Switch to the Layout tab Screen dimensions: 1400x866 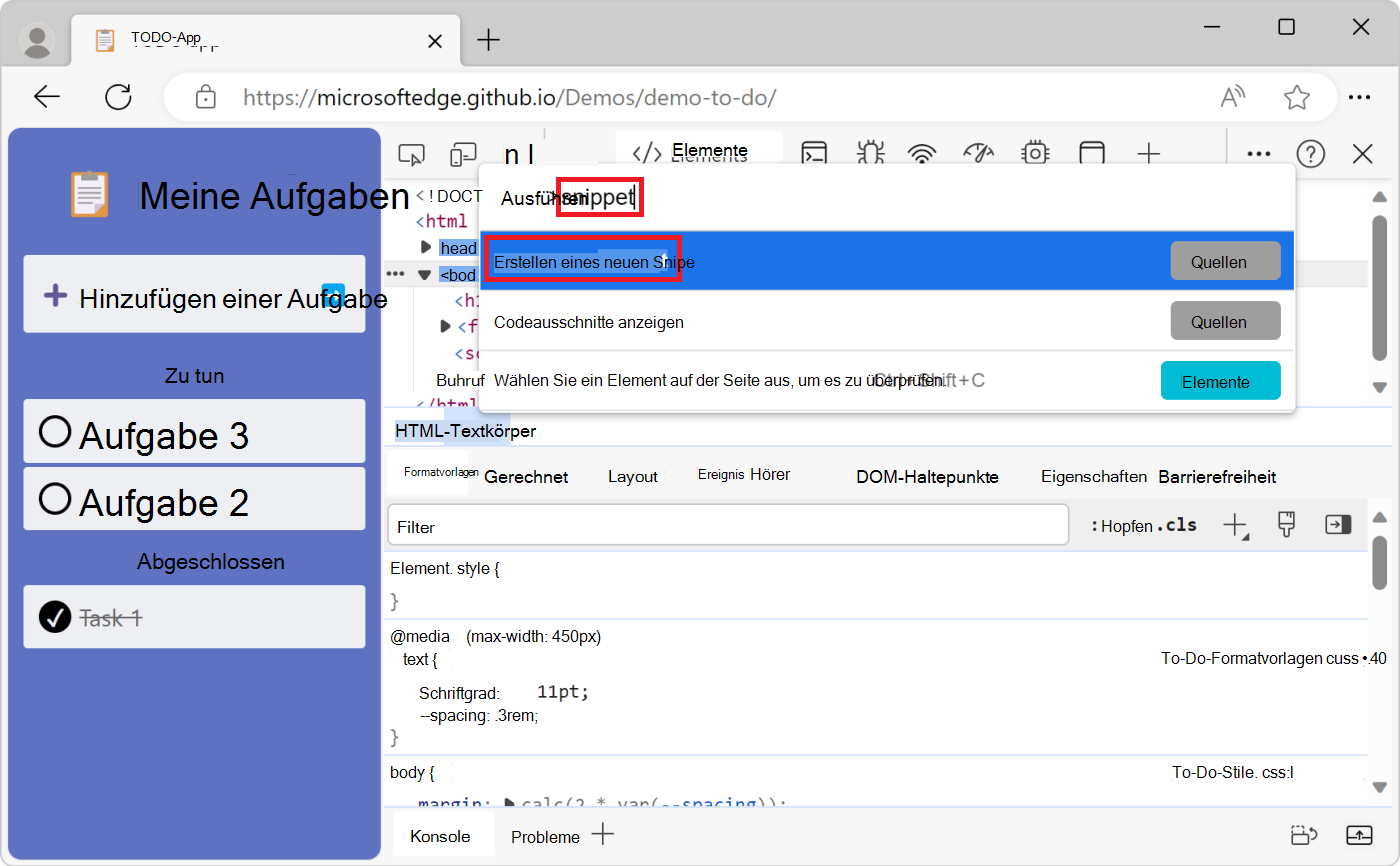(x=632, y=477)
